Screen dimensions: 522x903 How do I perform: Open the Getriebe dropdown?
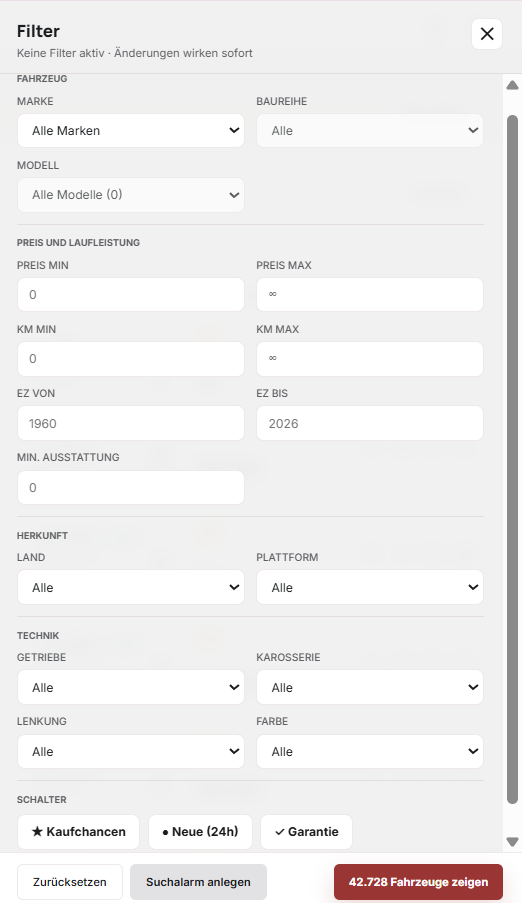point(131,687)
